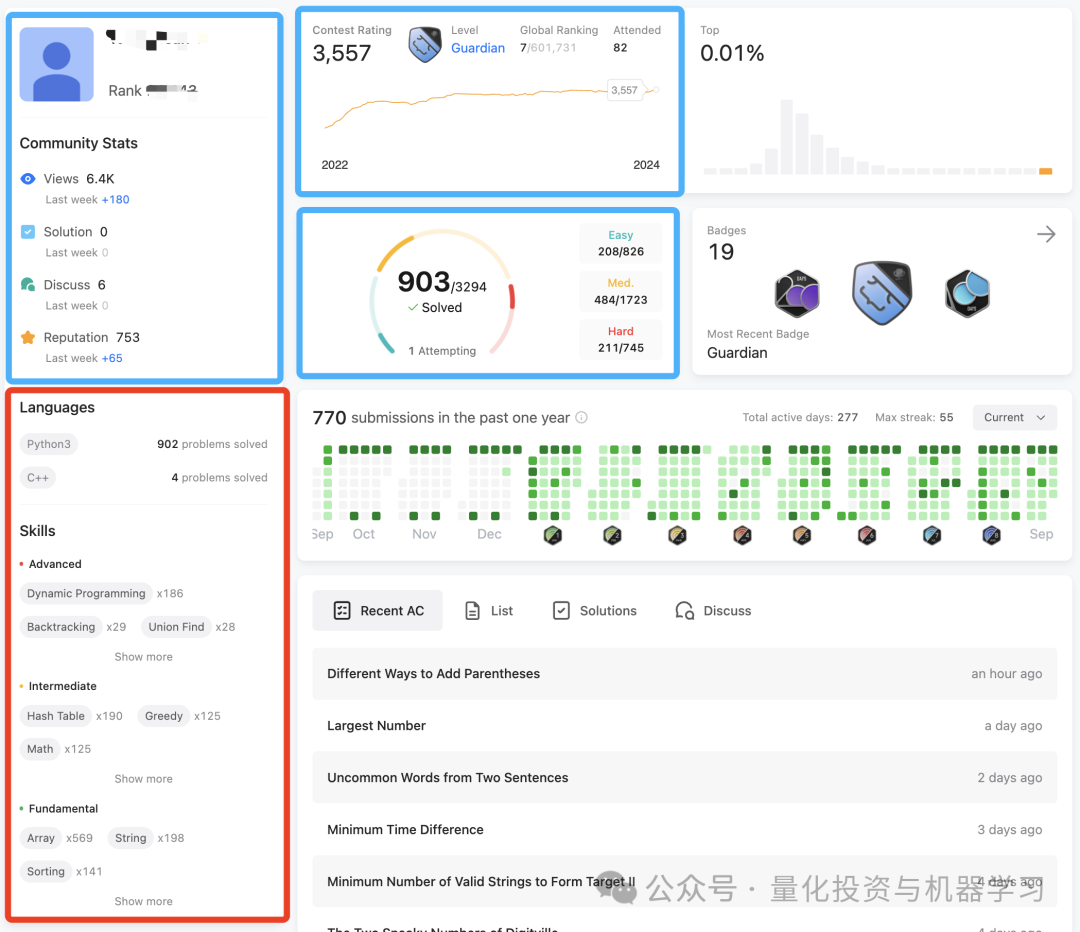
Task: Select the String skill tag
Action: tap(130, 838)
